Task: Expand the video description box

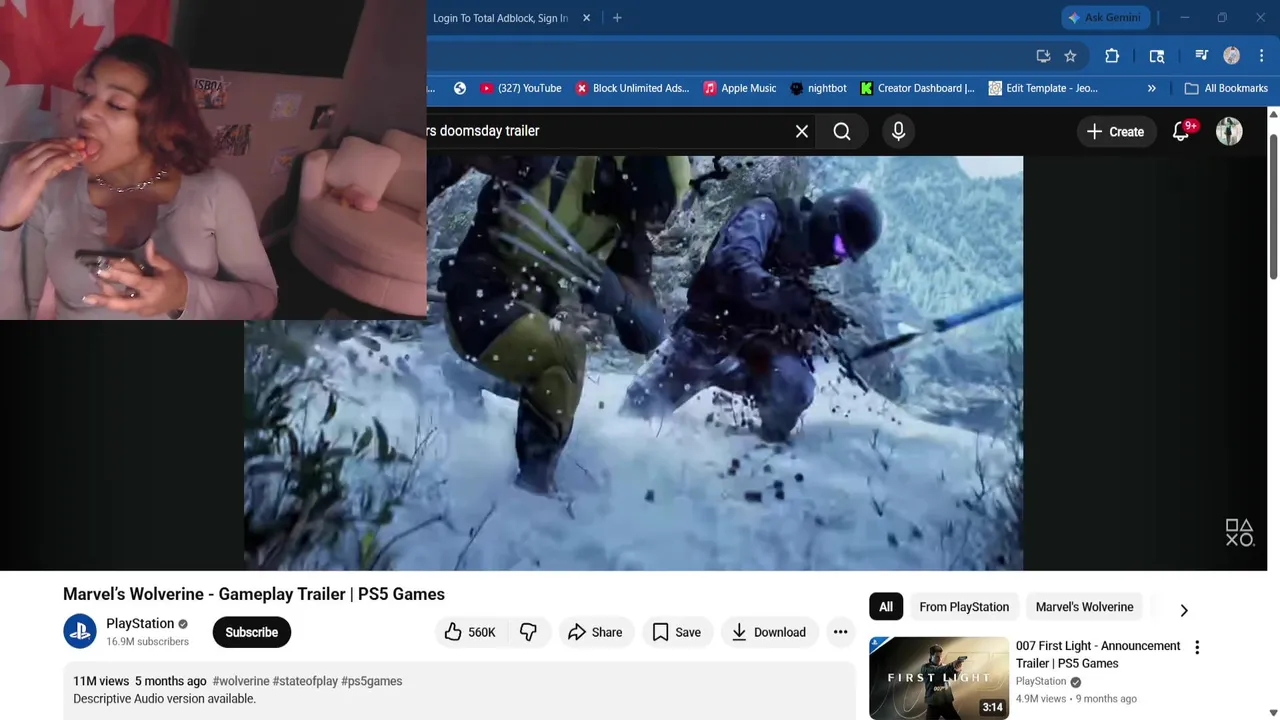Action: (x=459, y=692)
